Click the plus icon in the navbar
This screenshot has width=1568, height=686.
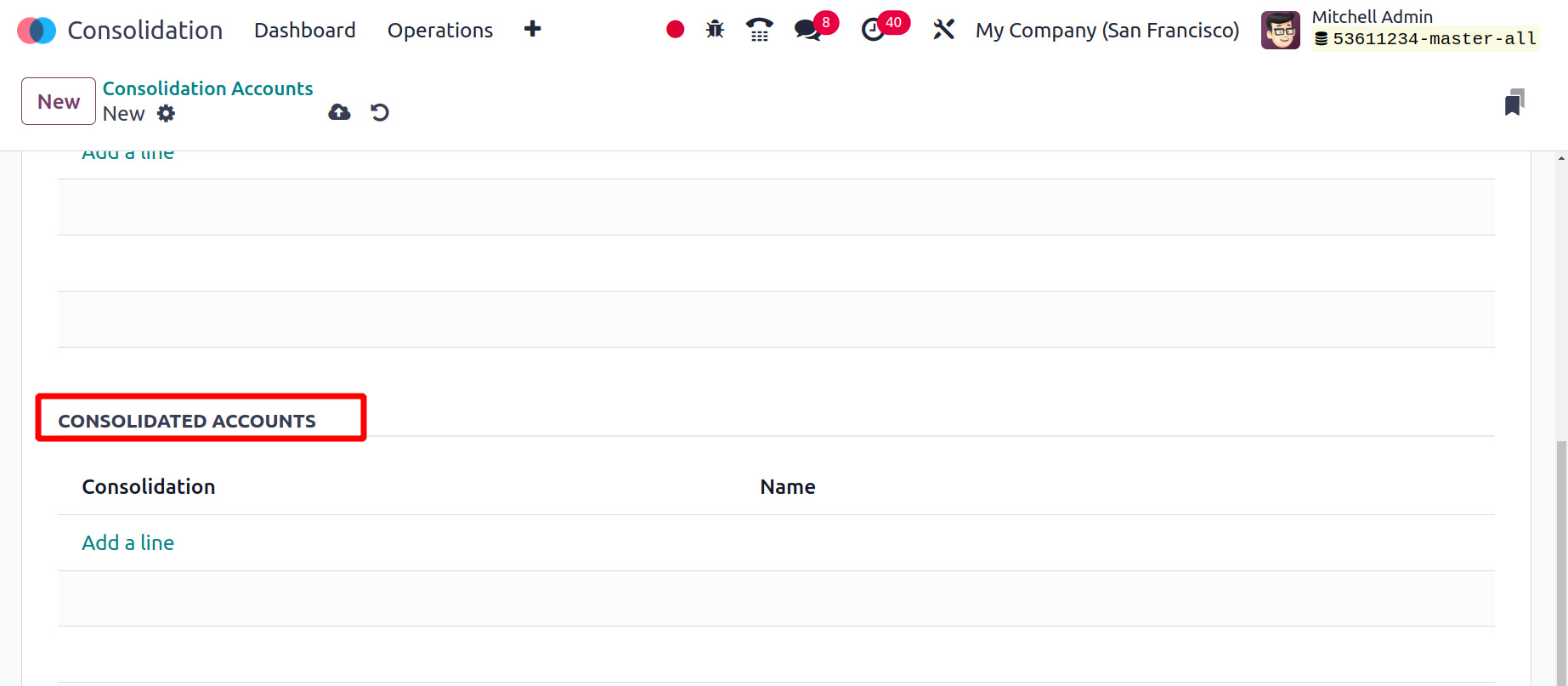(533, 30)
